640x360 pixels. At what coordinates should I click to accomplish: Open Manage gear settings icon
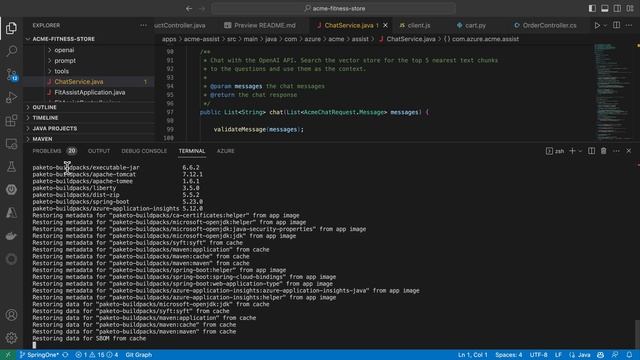tap(11, 338)
